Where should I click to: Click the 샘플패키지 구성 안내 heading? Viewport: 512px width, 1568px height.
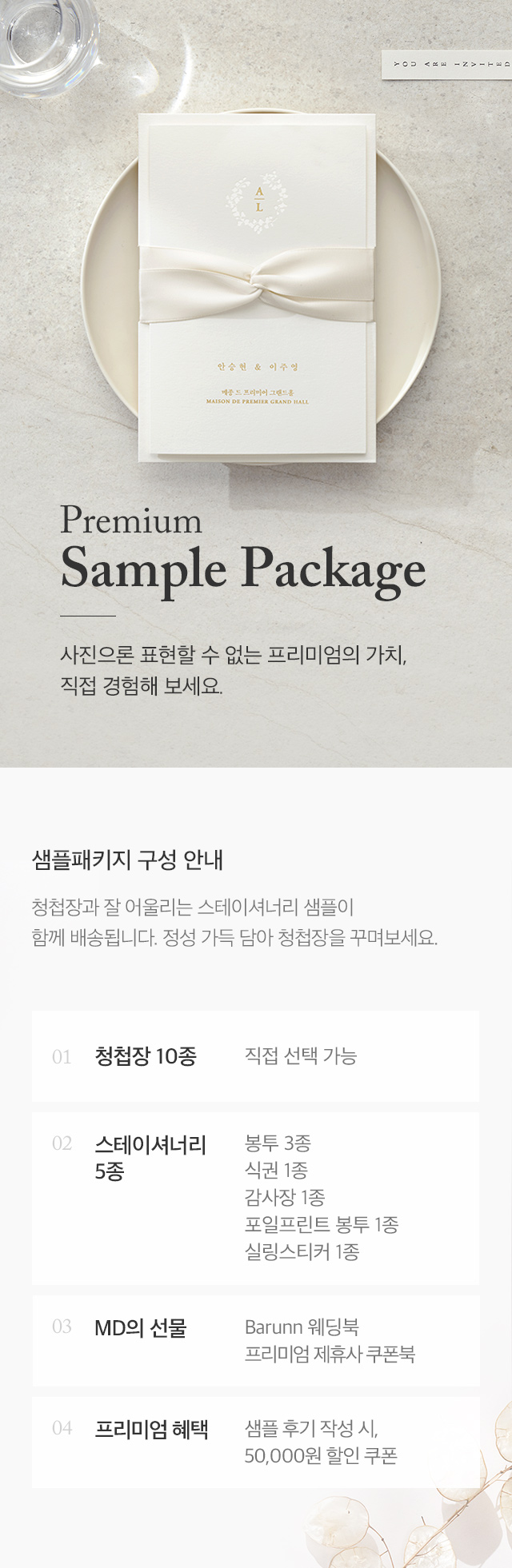(128, 860)
